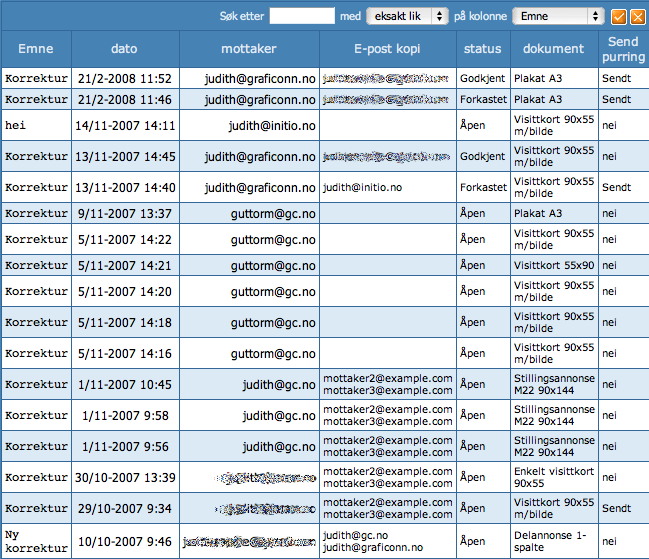Click the 'E-post kopi' column header

pos(389,49)
